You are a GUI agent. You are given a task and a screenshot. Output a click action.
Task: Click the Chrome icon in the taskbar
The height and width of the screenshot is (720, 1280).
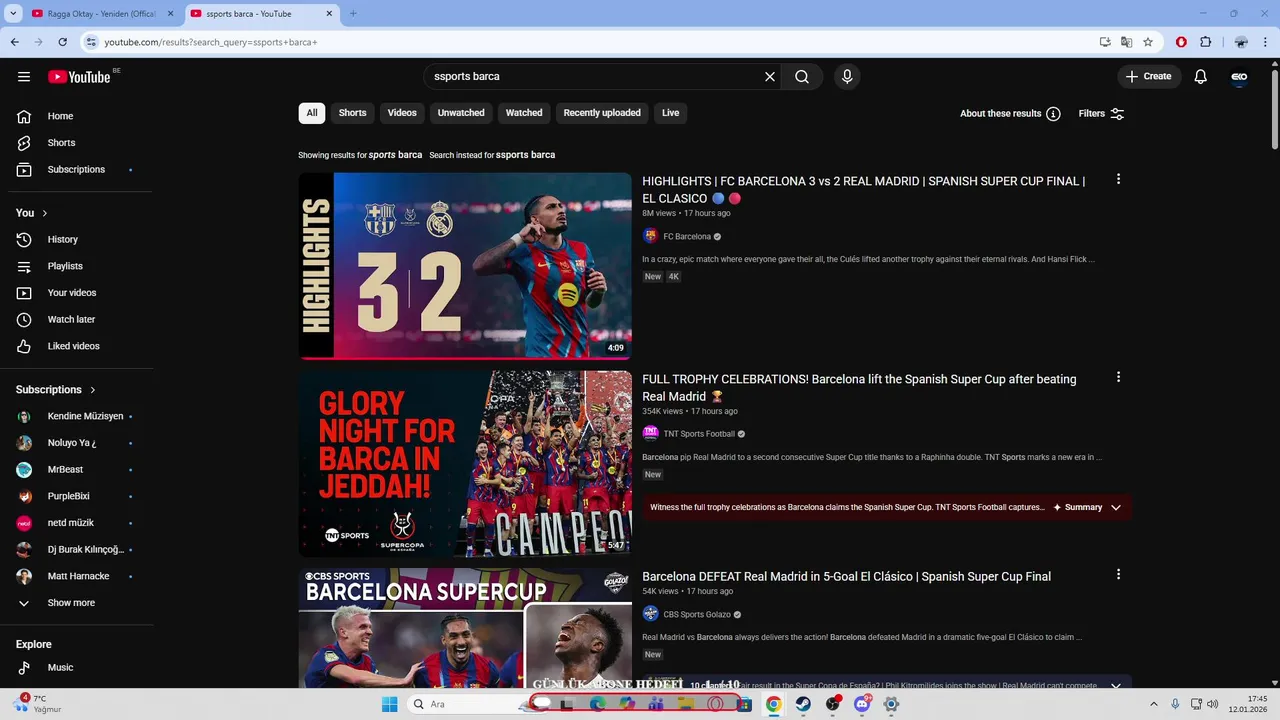point(773,704)
